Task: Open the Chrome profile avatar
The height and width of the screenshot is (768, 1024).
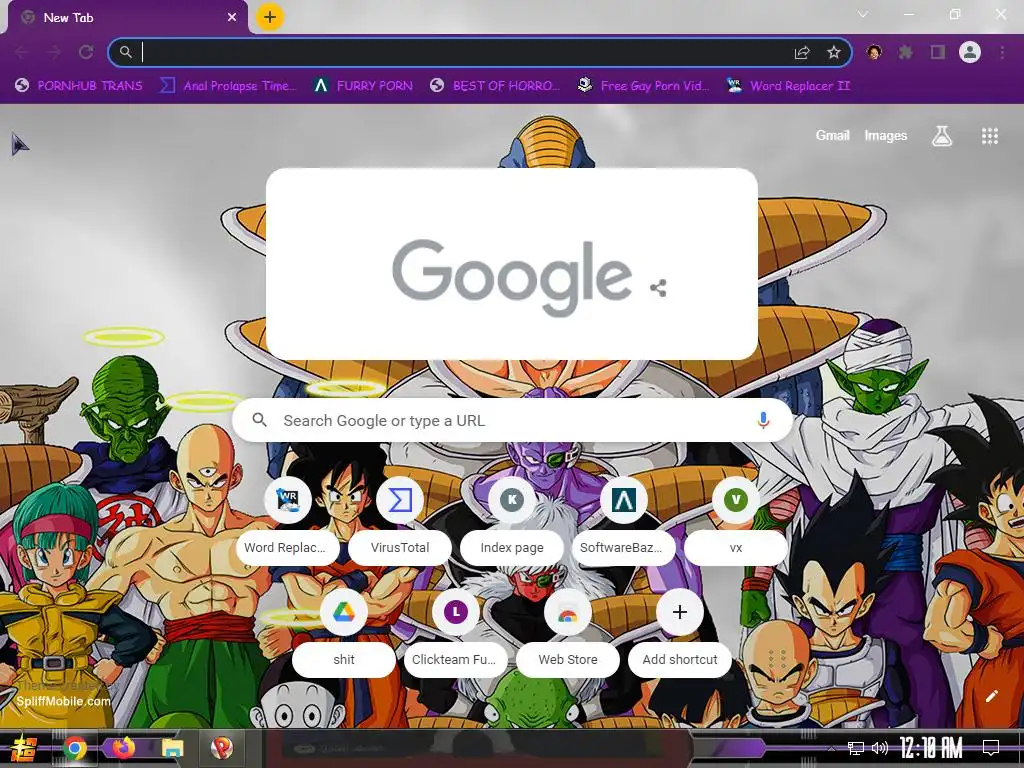Action: tap(970, 52)
